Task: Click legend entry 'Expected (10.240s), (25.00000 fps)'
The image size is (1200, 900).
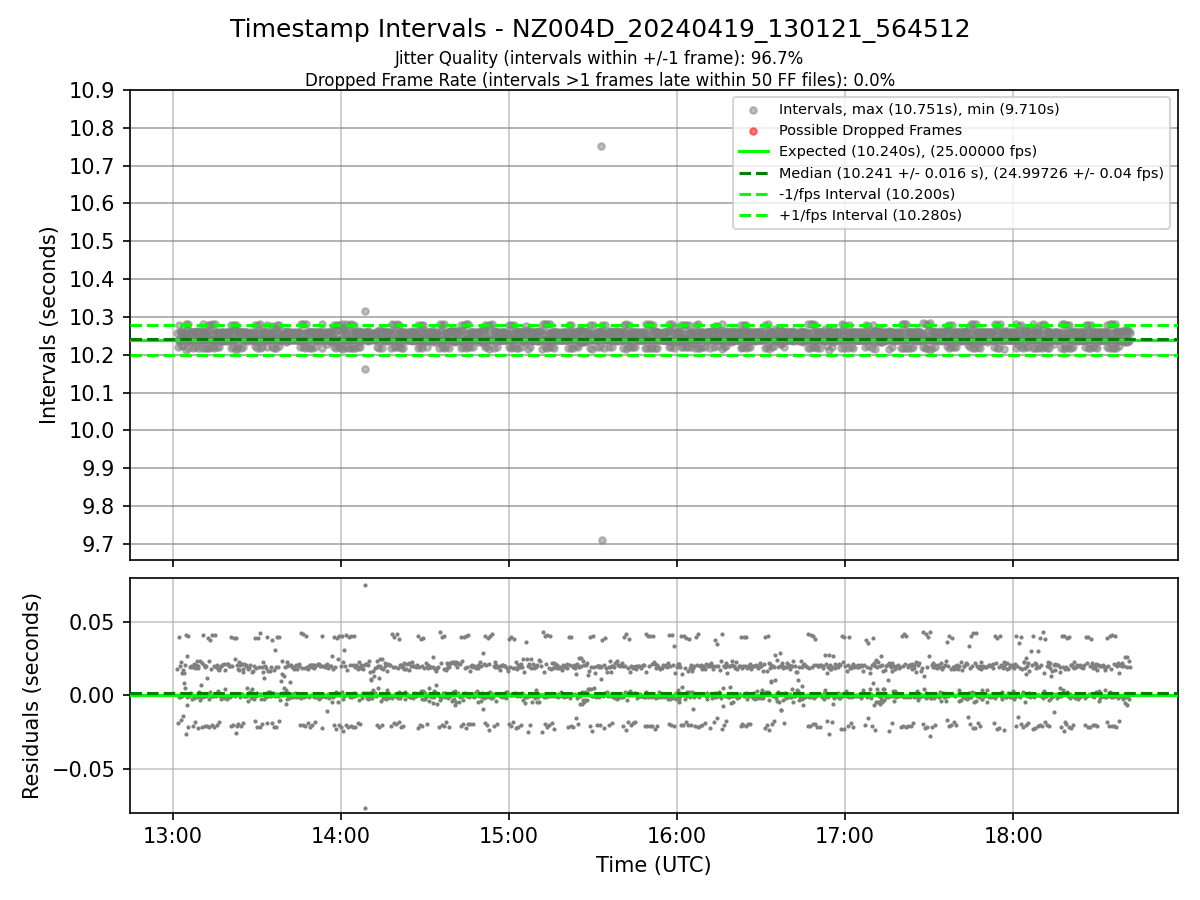Action: coord(908,151)
